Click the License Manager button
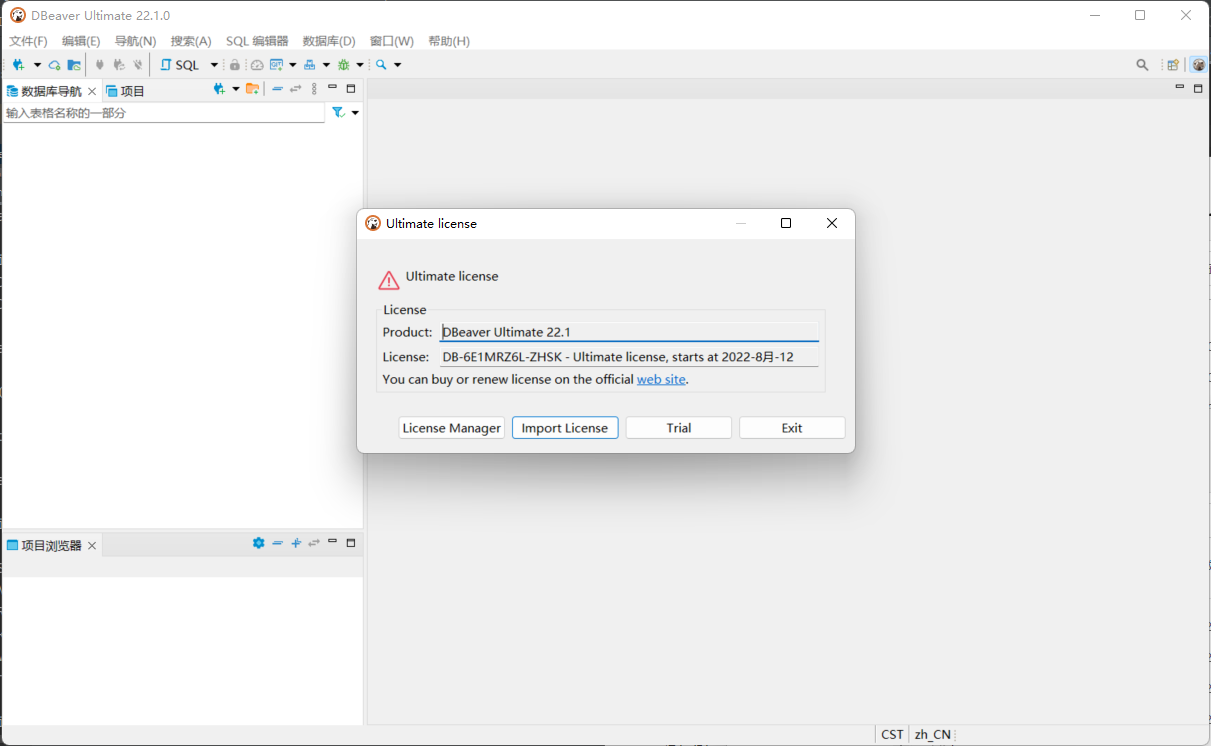 [x=452, y=428]
